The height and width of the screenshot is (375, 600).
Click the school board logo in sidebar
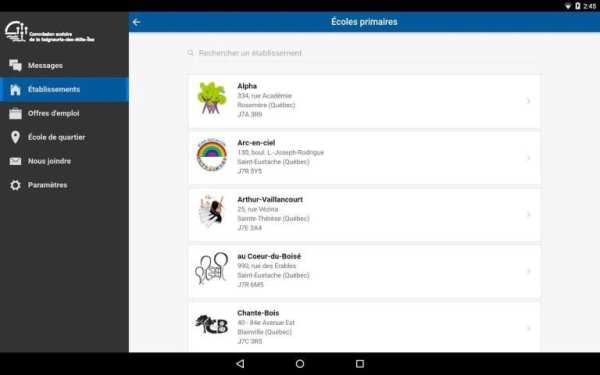pos(50,32)
